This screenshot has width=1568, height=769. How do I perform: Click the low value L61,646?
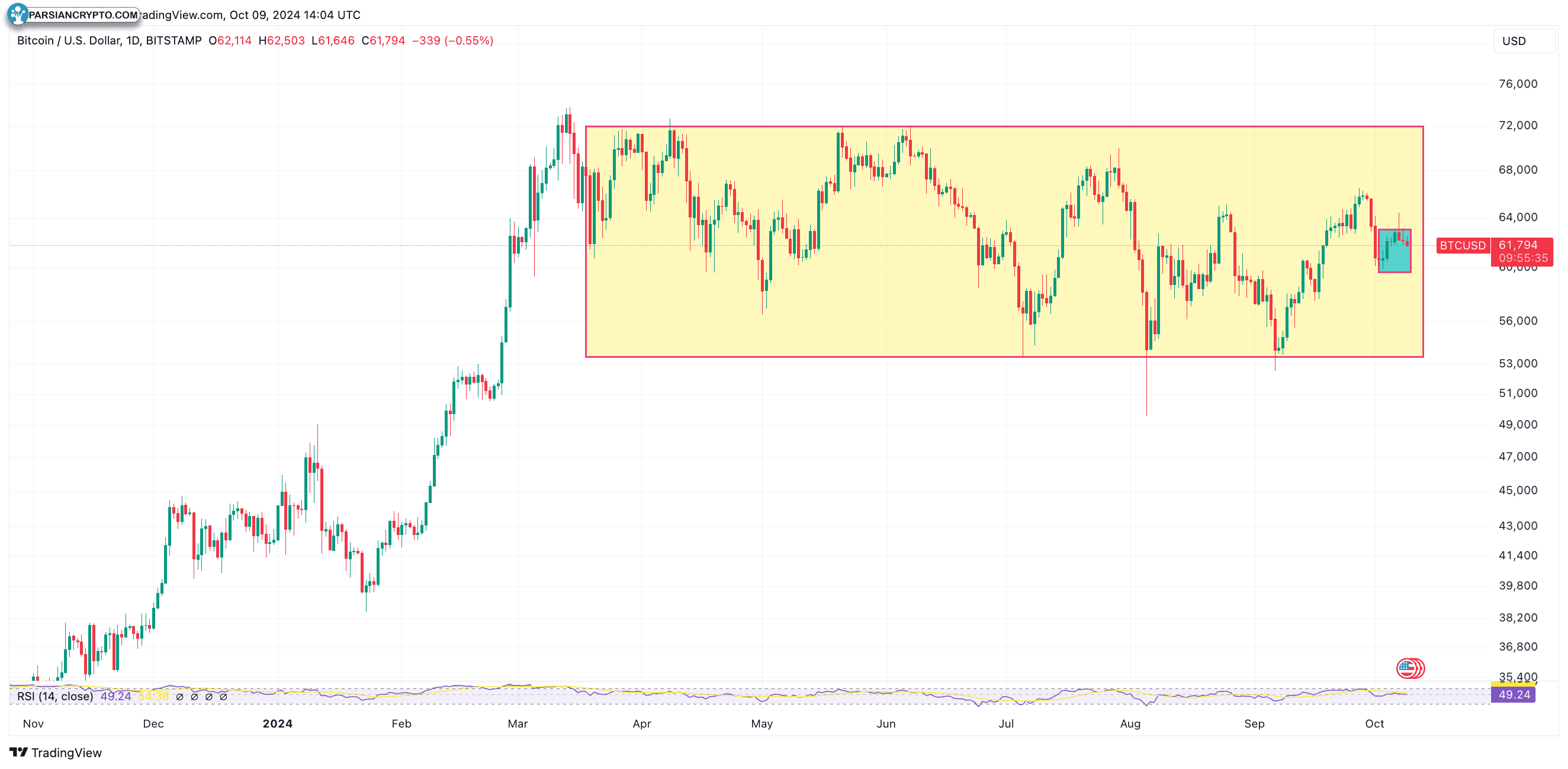click(x=333, y=40)
